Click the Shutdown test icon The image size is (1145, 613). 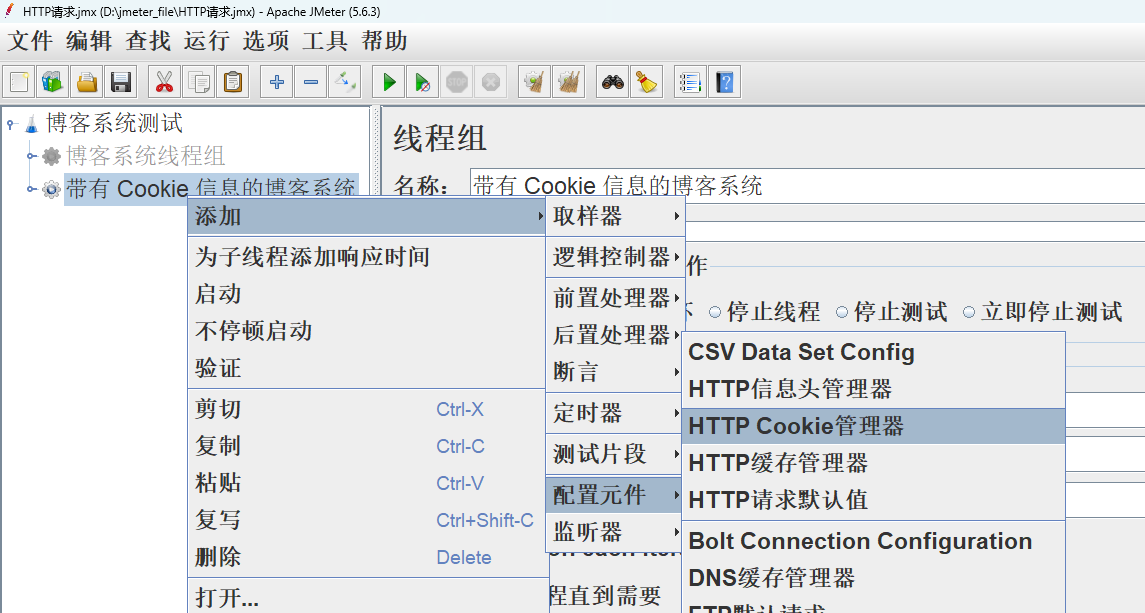[491, 82]
